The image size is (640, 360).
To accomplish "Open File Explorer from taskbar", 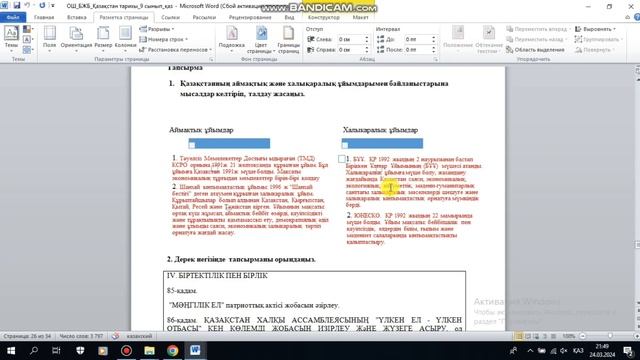I will pyautogui.click(x=149, y=351).
